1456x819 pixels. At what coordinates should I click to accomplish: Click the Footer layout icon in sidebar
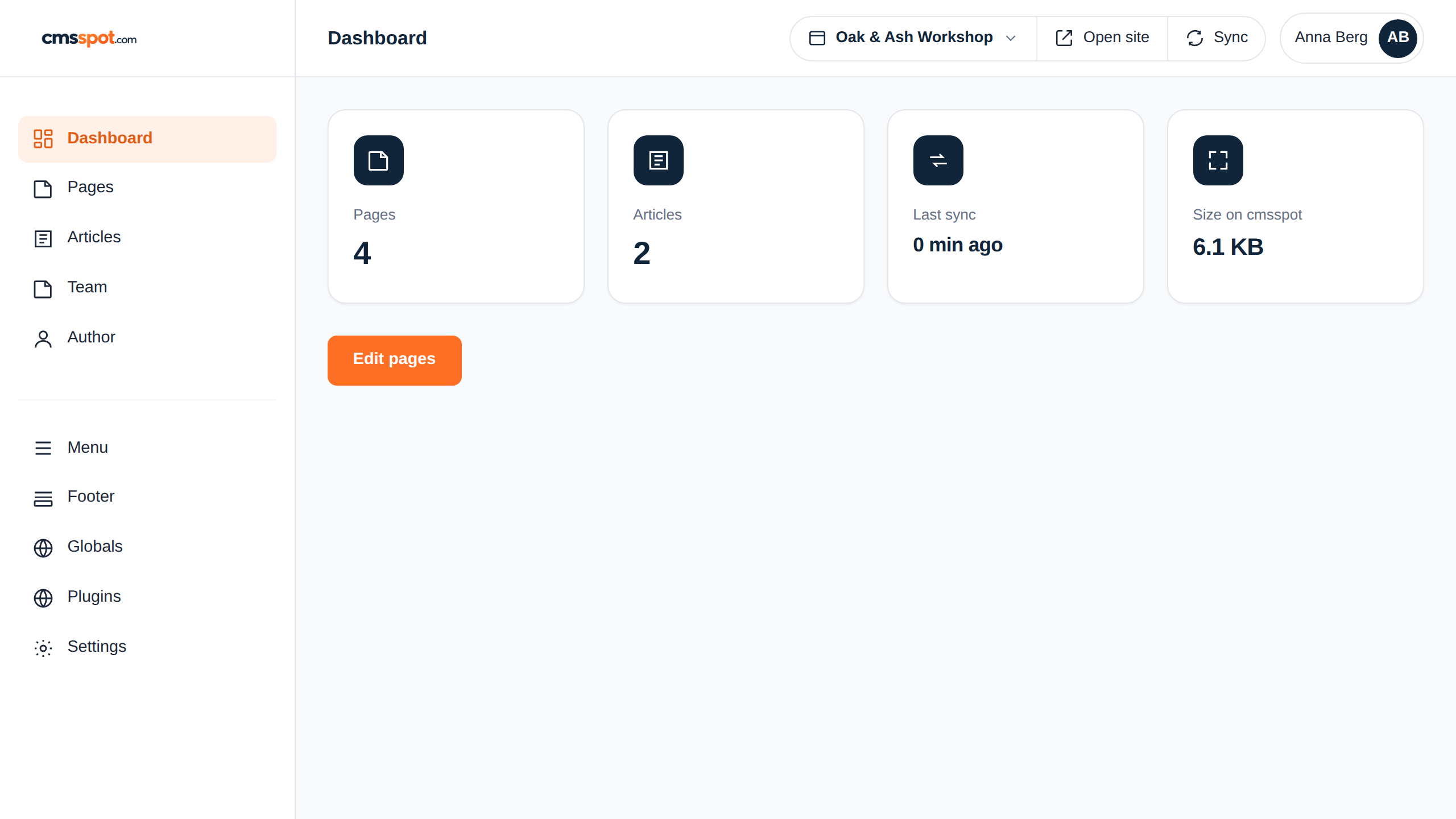click(43, 498)
